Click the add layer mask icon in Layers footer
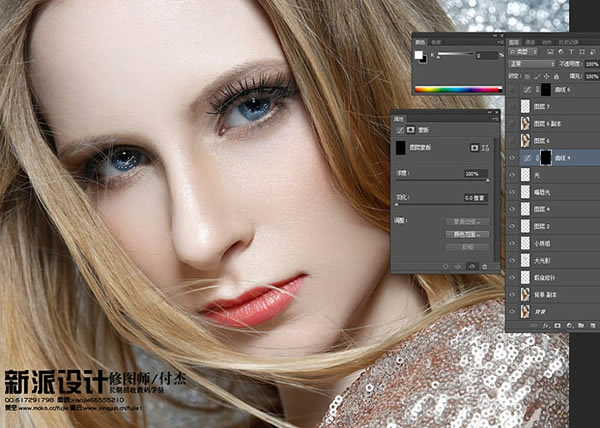 (558, 325)
